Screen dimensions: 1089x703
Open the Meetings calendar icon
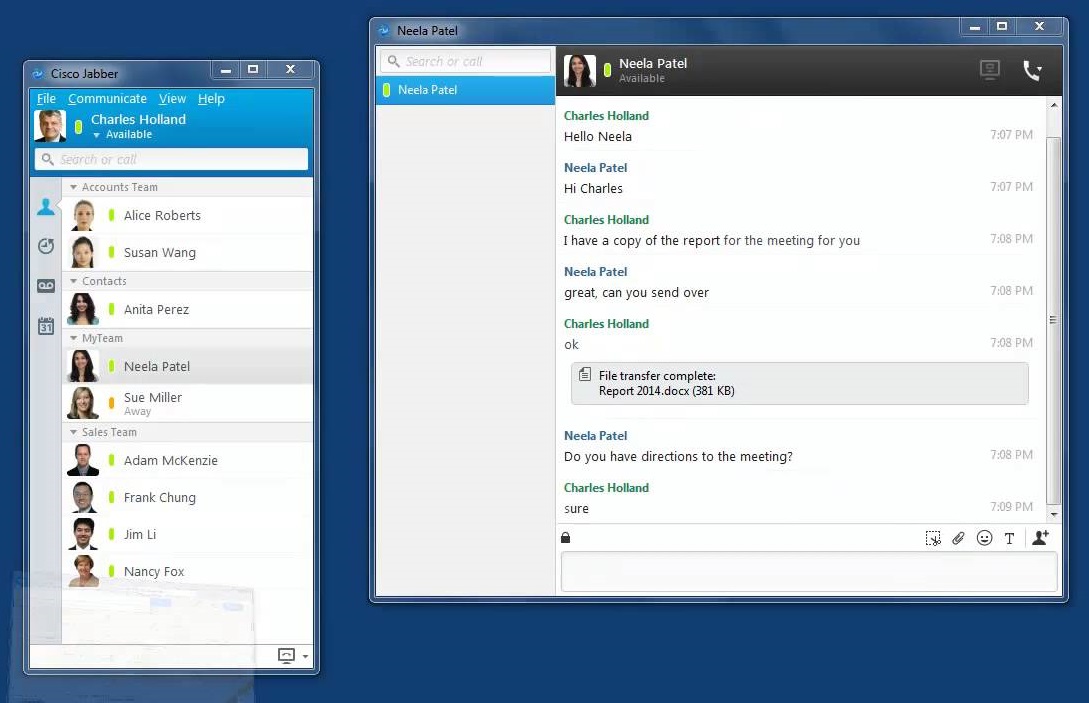46,325
